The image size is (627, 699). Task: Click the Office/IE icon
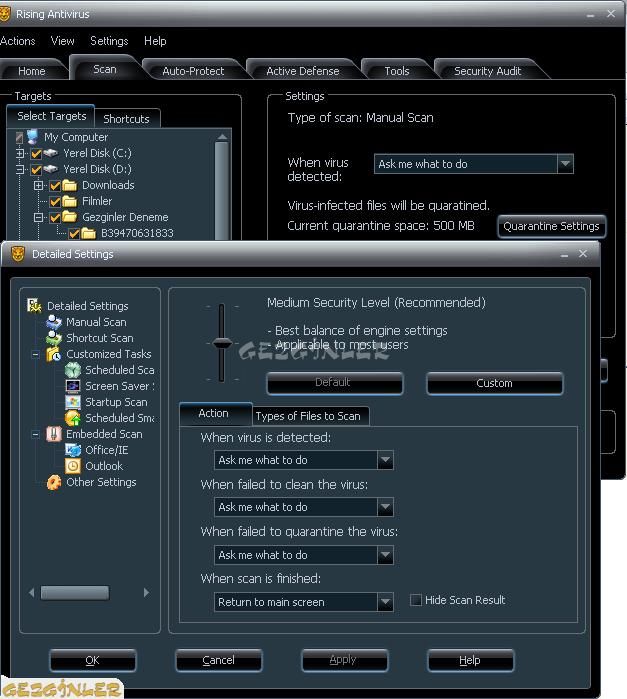point(73,450)
